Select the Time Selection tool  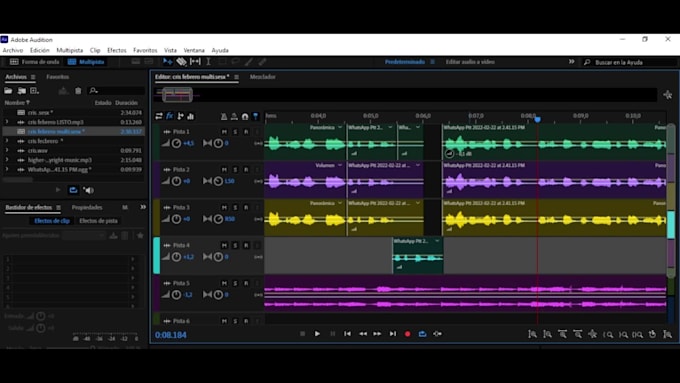coord(208,62)
